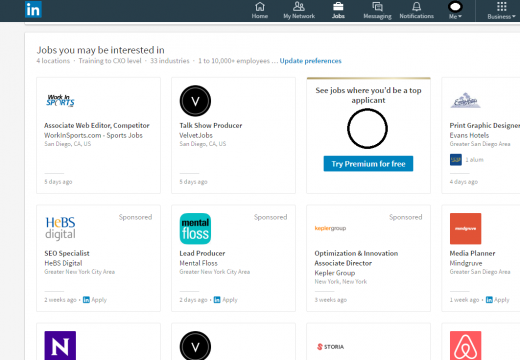Click WorkInSports.com - Sports Jobs company name
The image size is (520, 360).
click(93, 135)
